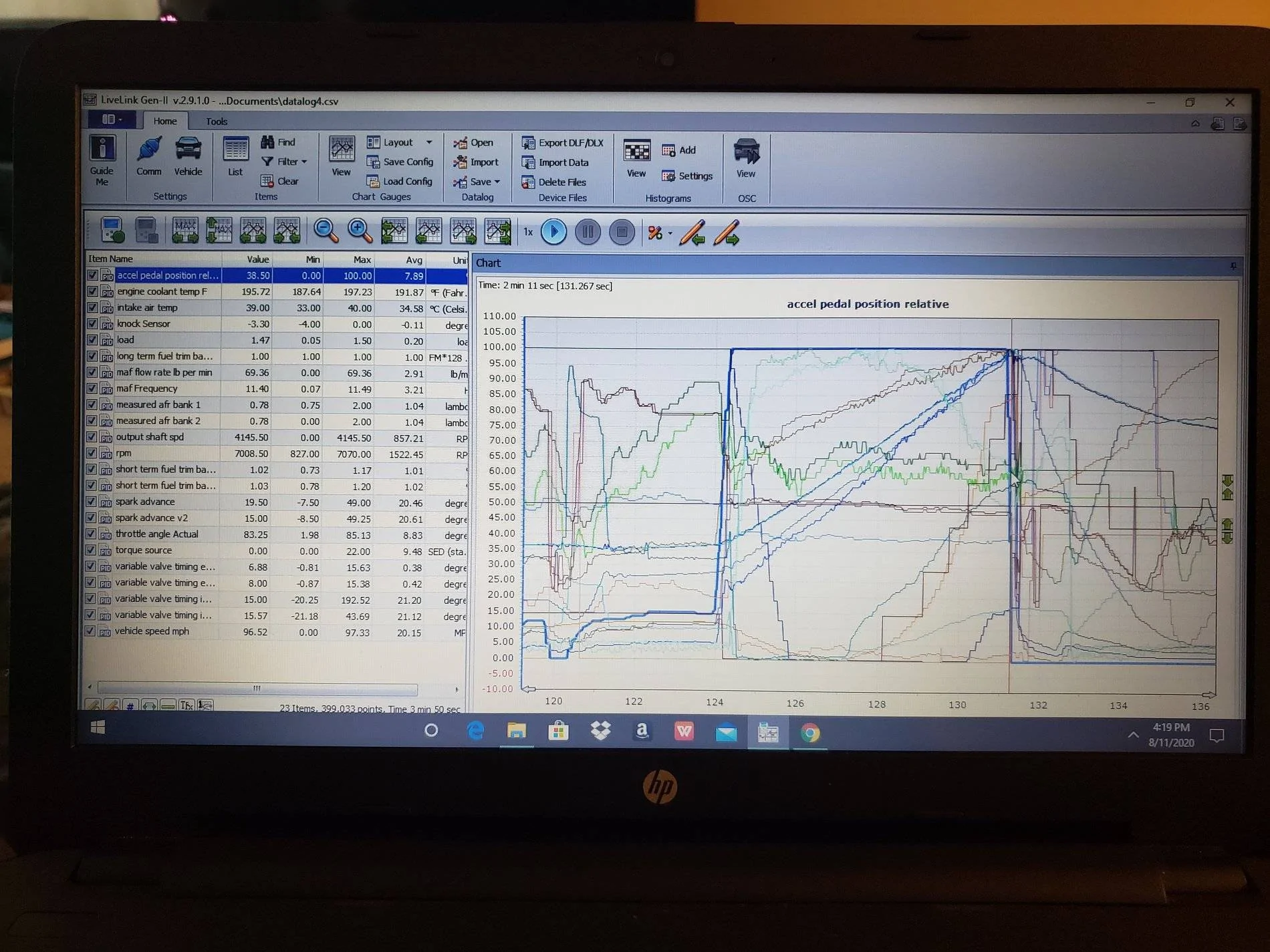Click Import Data for device files
Viewport: 1270px width, 952px height.
pos(555,162)
